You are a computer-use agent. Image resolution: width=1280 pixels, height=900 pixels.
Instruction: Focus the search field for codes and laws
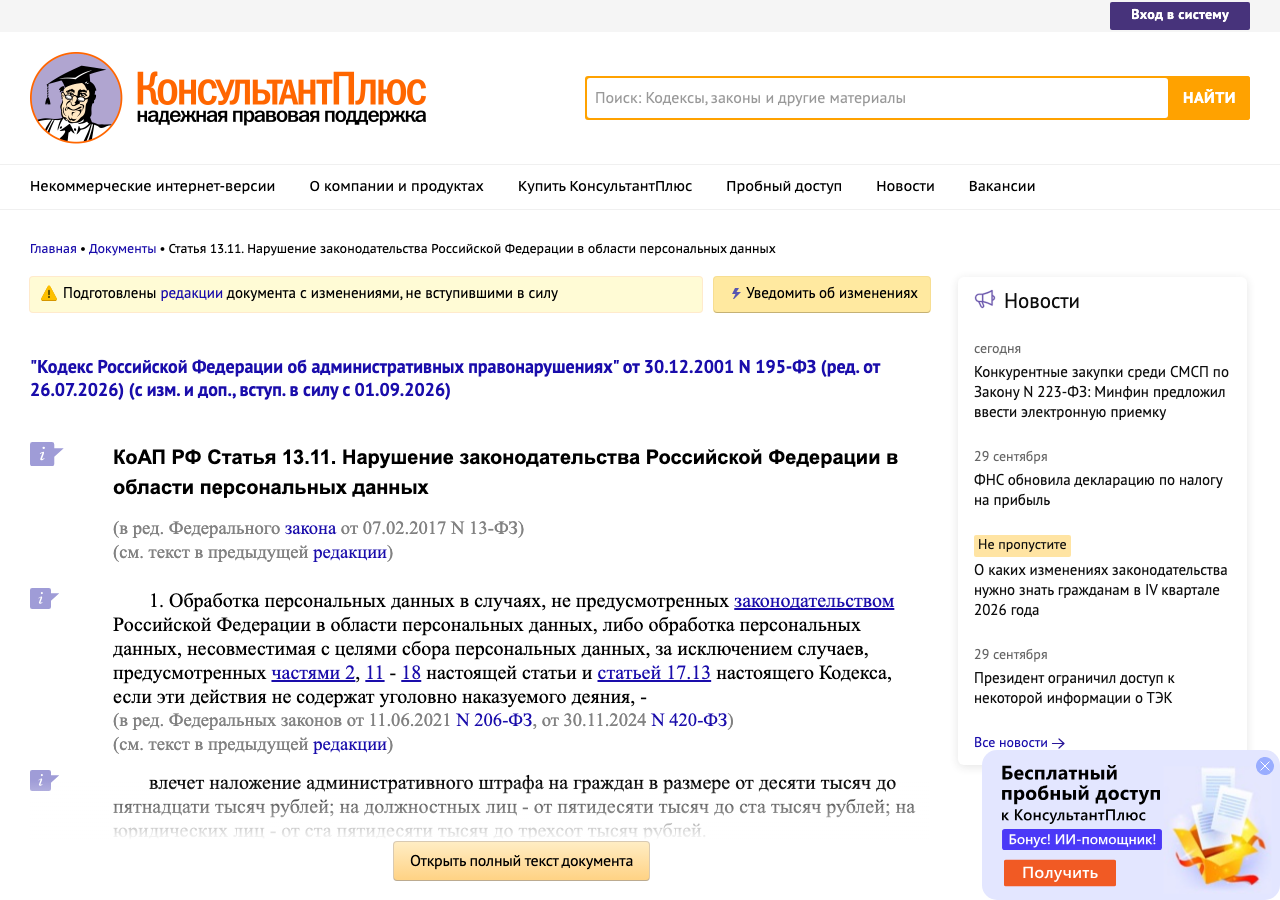(x=877, y=98)
